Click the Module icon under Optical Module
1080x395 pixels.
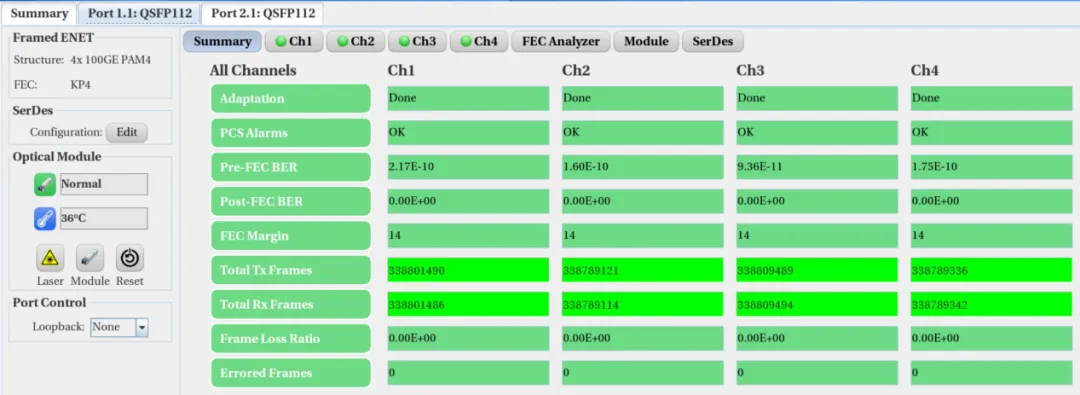coord(90,259)
